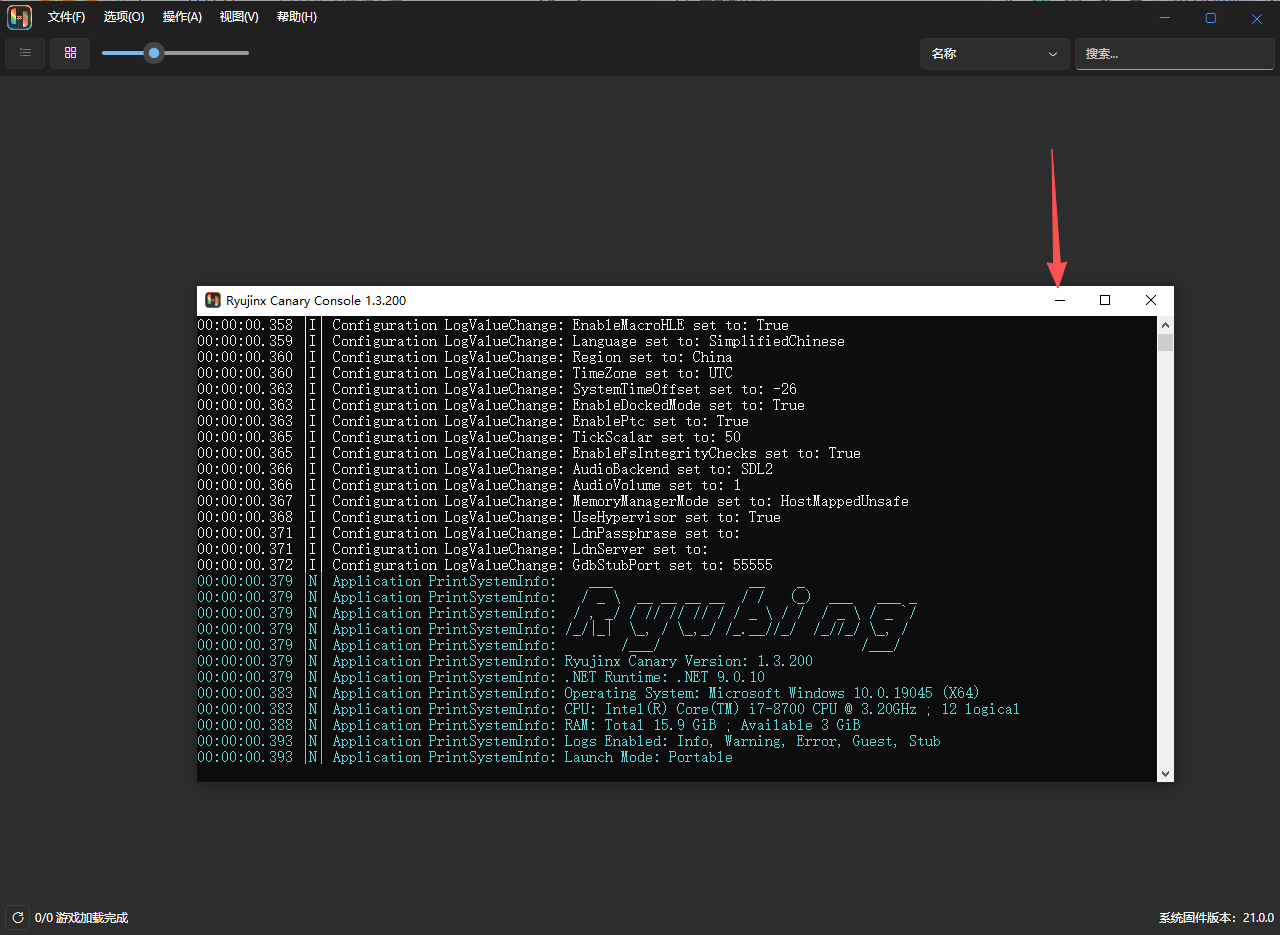Open the 视图(V) menu

click(x=239, y=18)
